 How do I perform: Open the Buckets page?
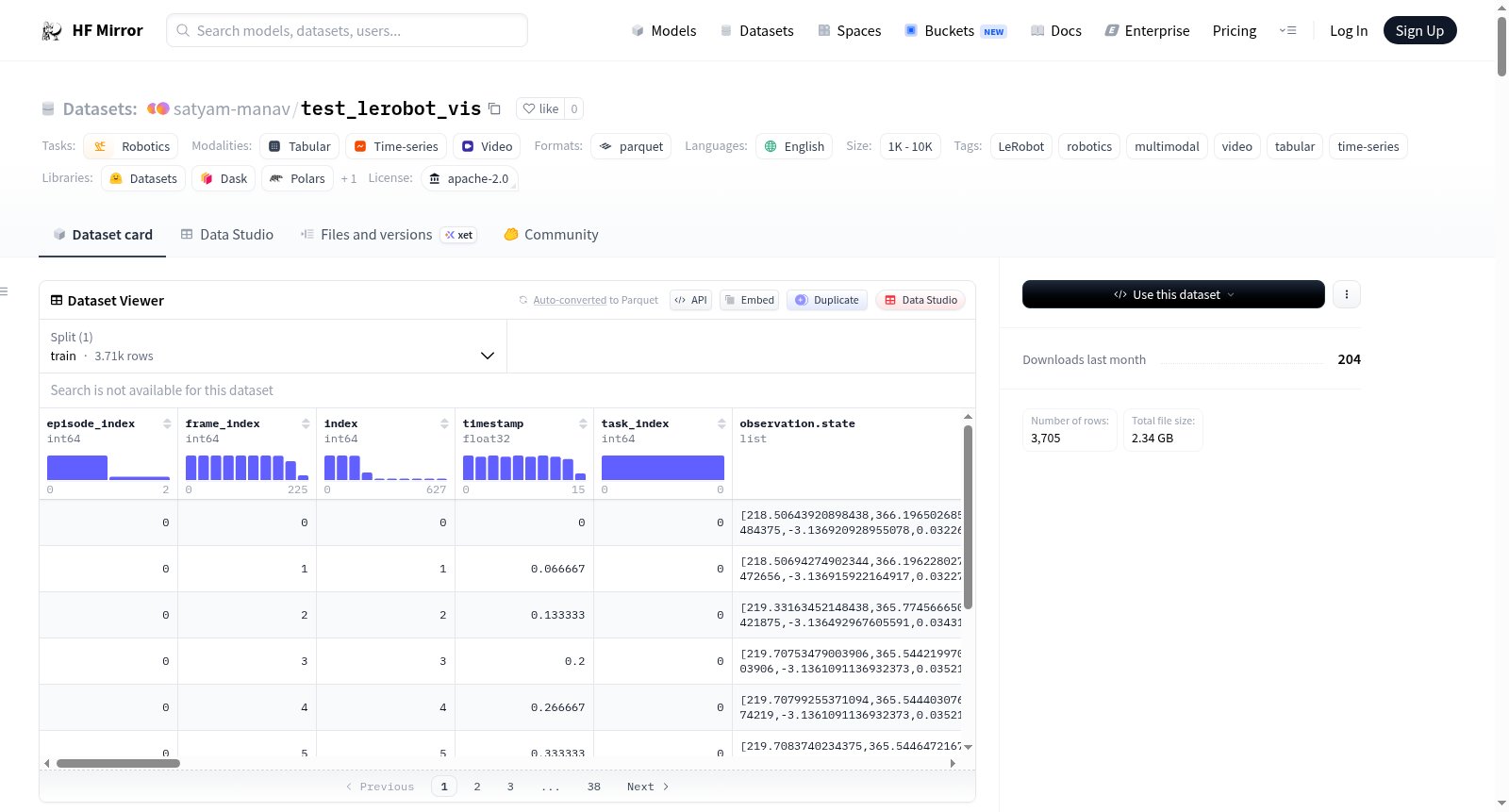click(x=955, y=30)
